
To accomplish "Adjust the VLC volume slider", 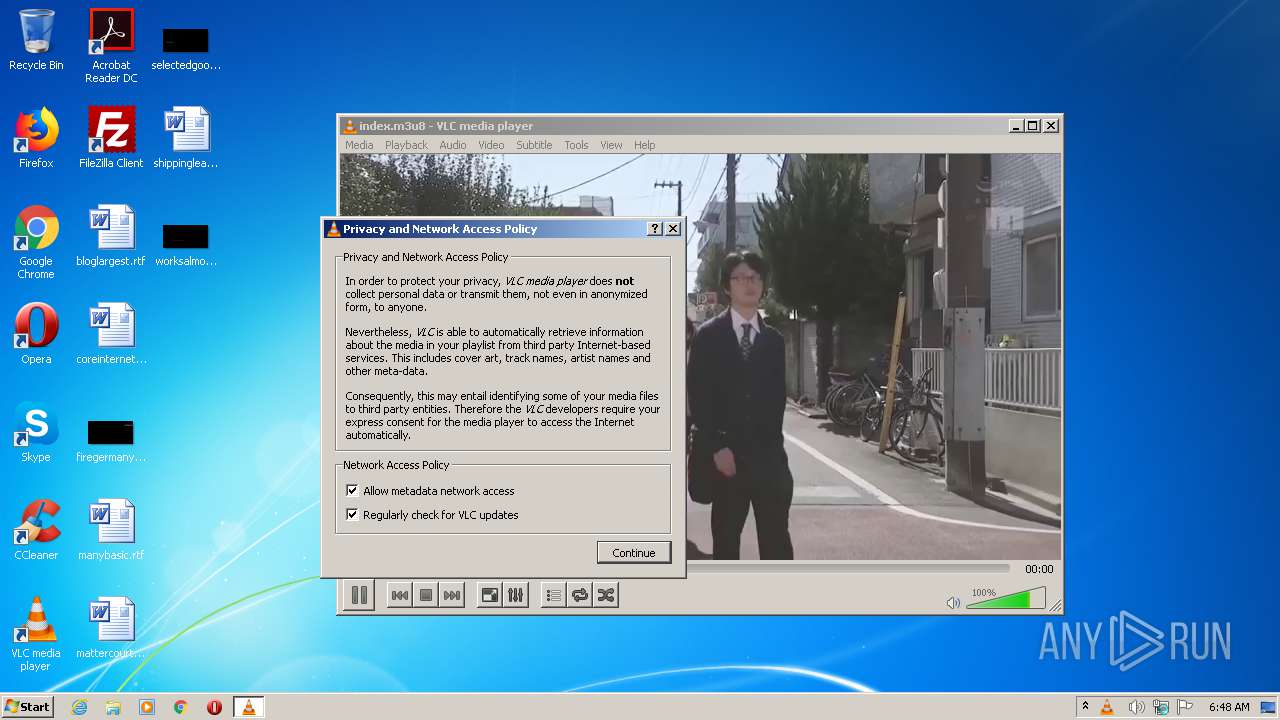I will click(x=1006, y=599).
